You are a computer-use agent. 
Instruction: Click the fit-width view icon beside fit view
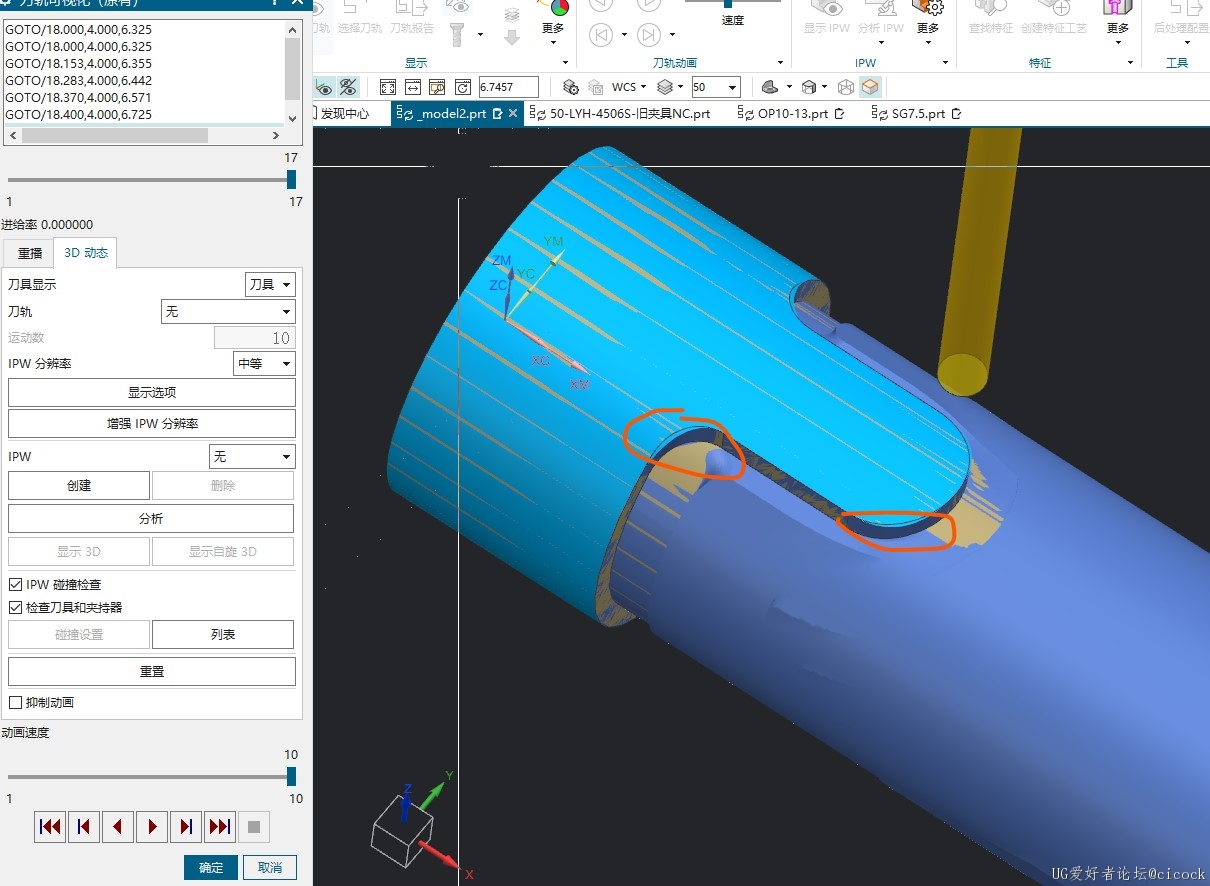(412, 87)
